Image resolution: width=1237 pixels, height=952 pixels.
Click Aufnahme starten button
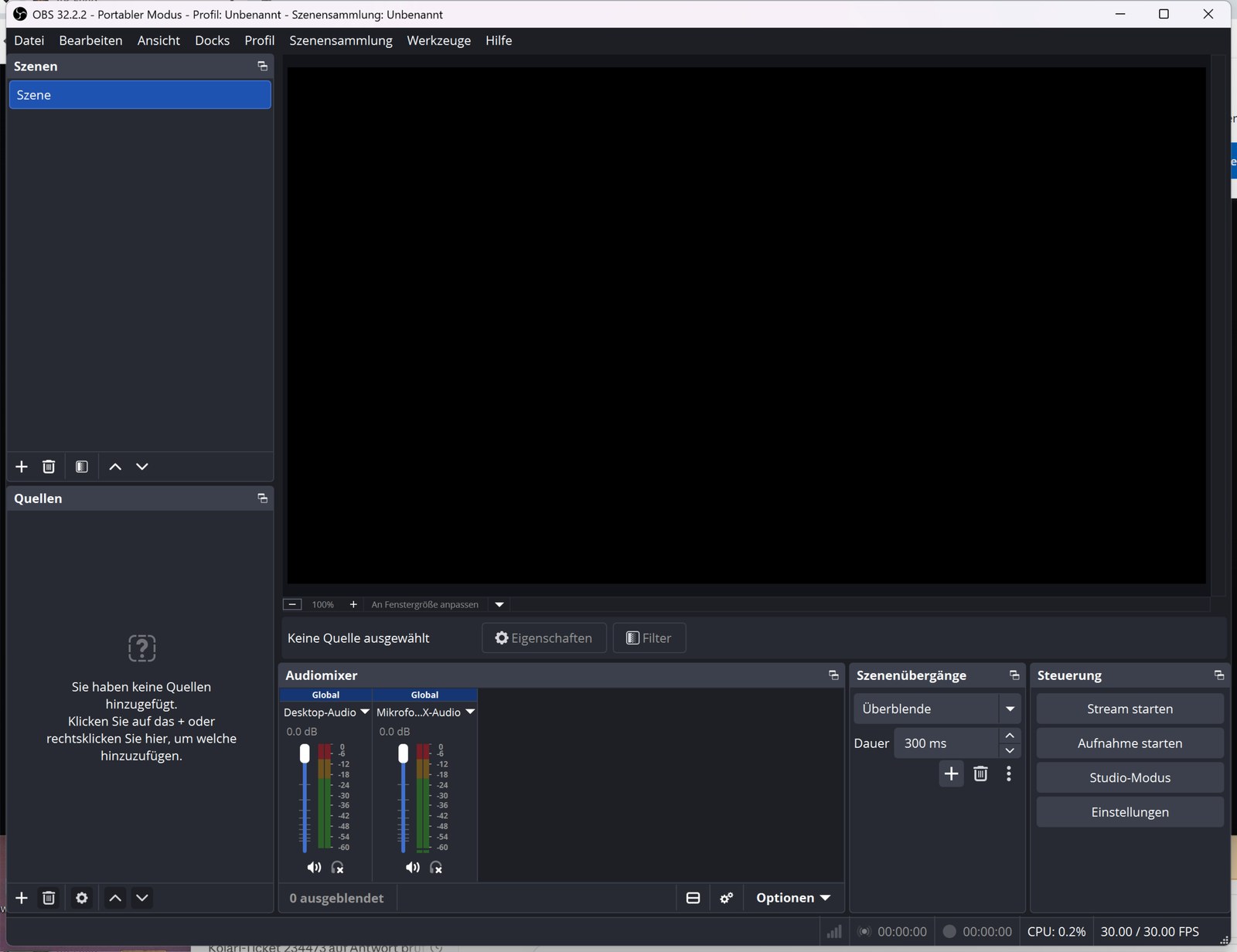tap(1130, 743)
